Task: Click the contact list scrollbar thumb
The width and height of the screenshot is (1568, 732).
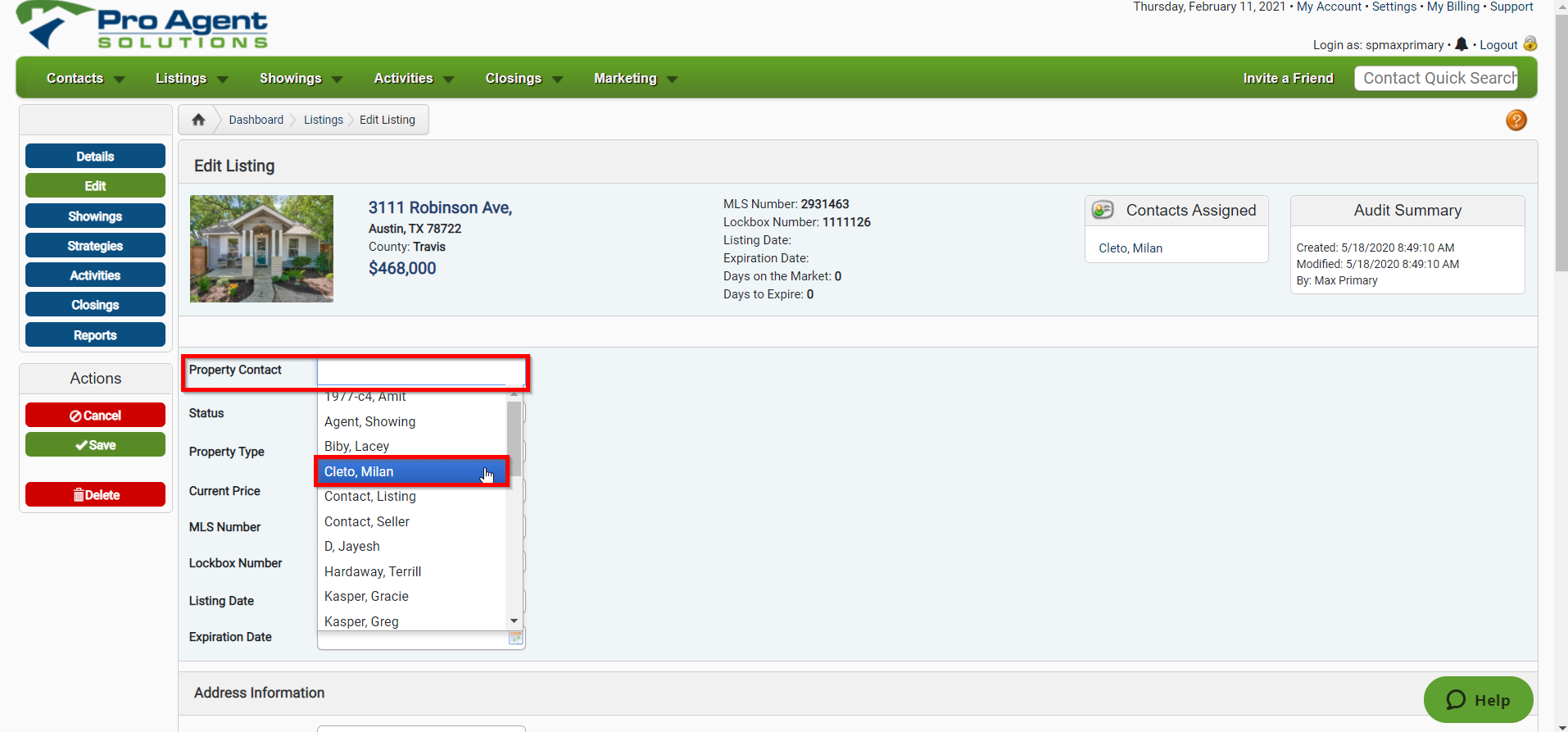Action: (514, 439)
